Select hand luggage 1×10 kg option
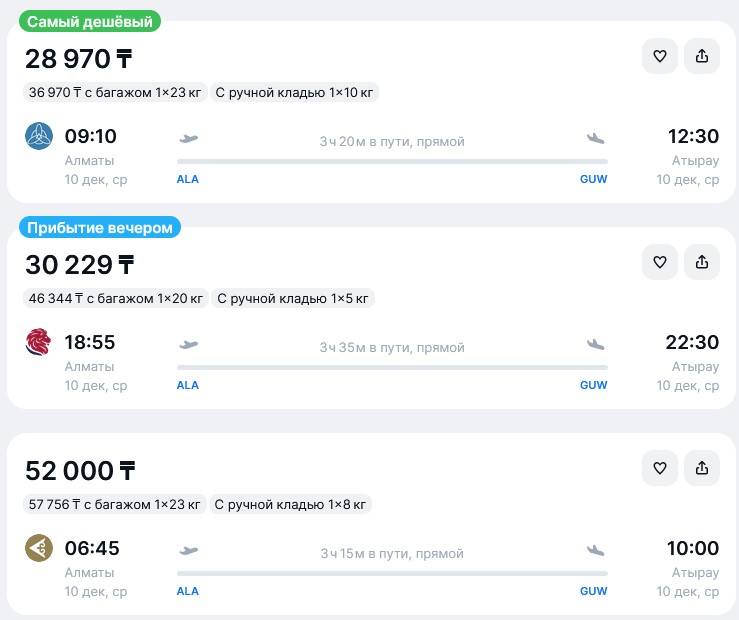The height and width of the screenshot is (620, 739). pyautogui.click(x=295, y=93)
